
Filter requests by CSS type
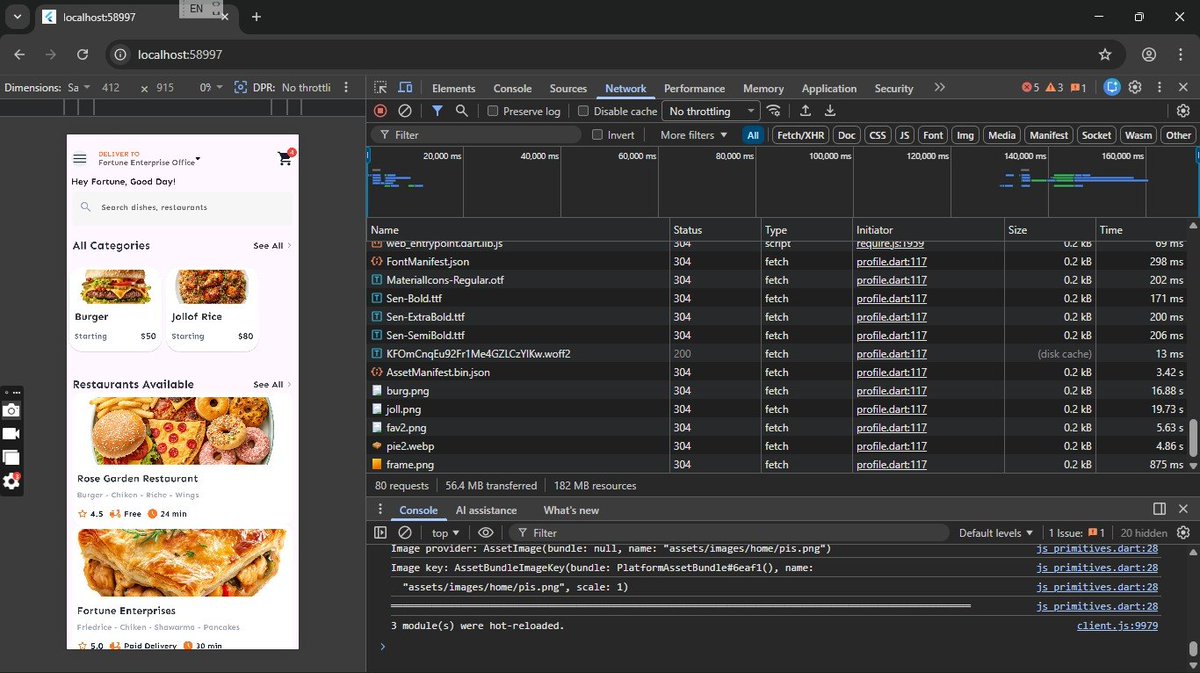tap(877, 135)
